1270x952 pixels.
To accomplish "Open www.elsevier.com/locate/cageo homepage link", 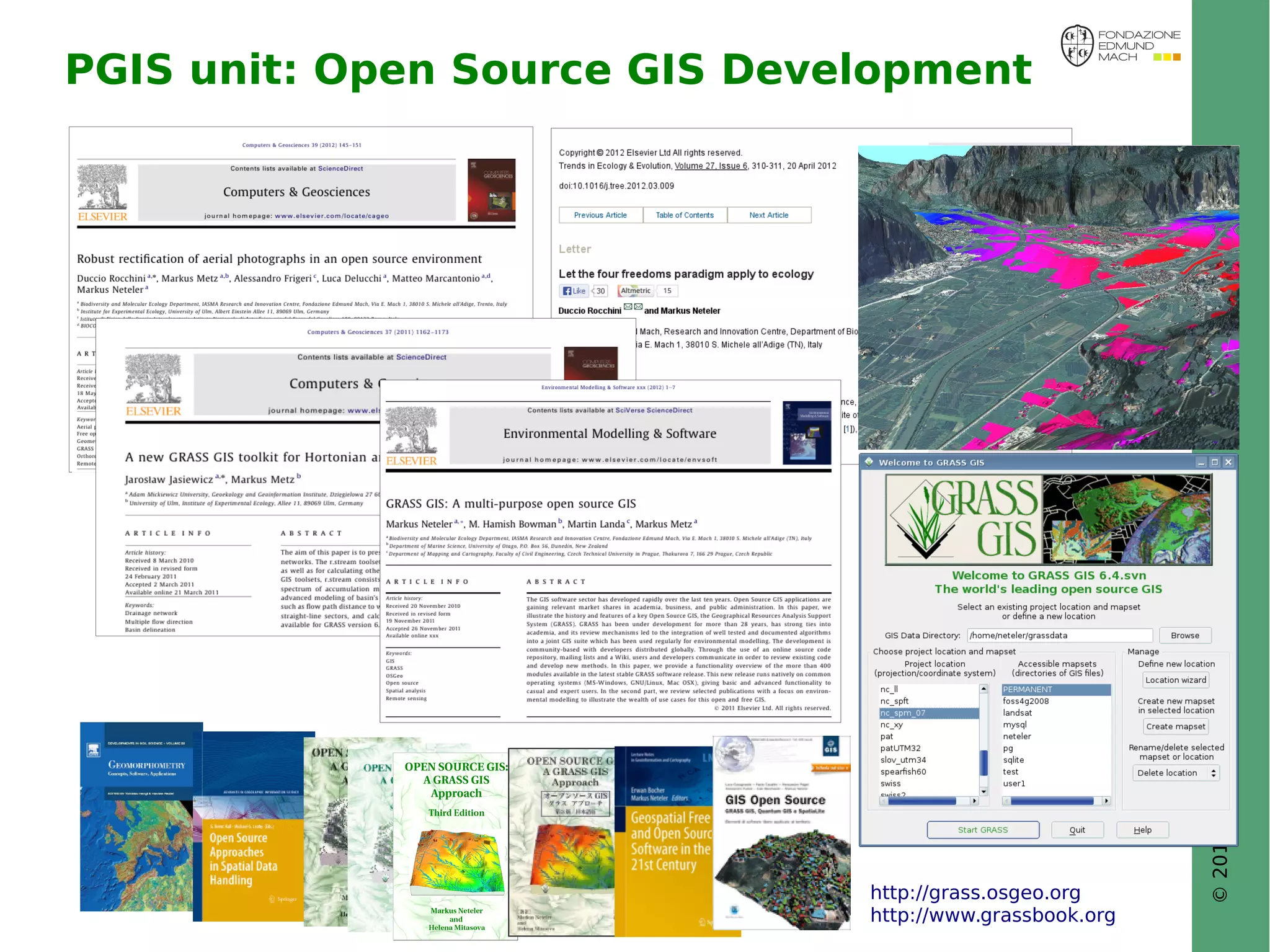I will pyautogui.click(x=332, y=216).
